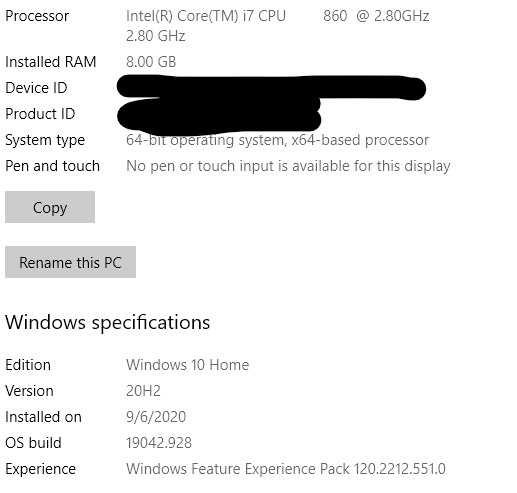Select the 8.00 GB RAM value
This screenshot has height=493, width=517.
(x=151, y=62)
